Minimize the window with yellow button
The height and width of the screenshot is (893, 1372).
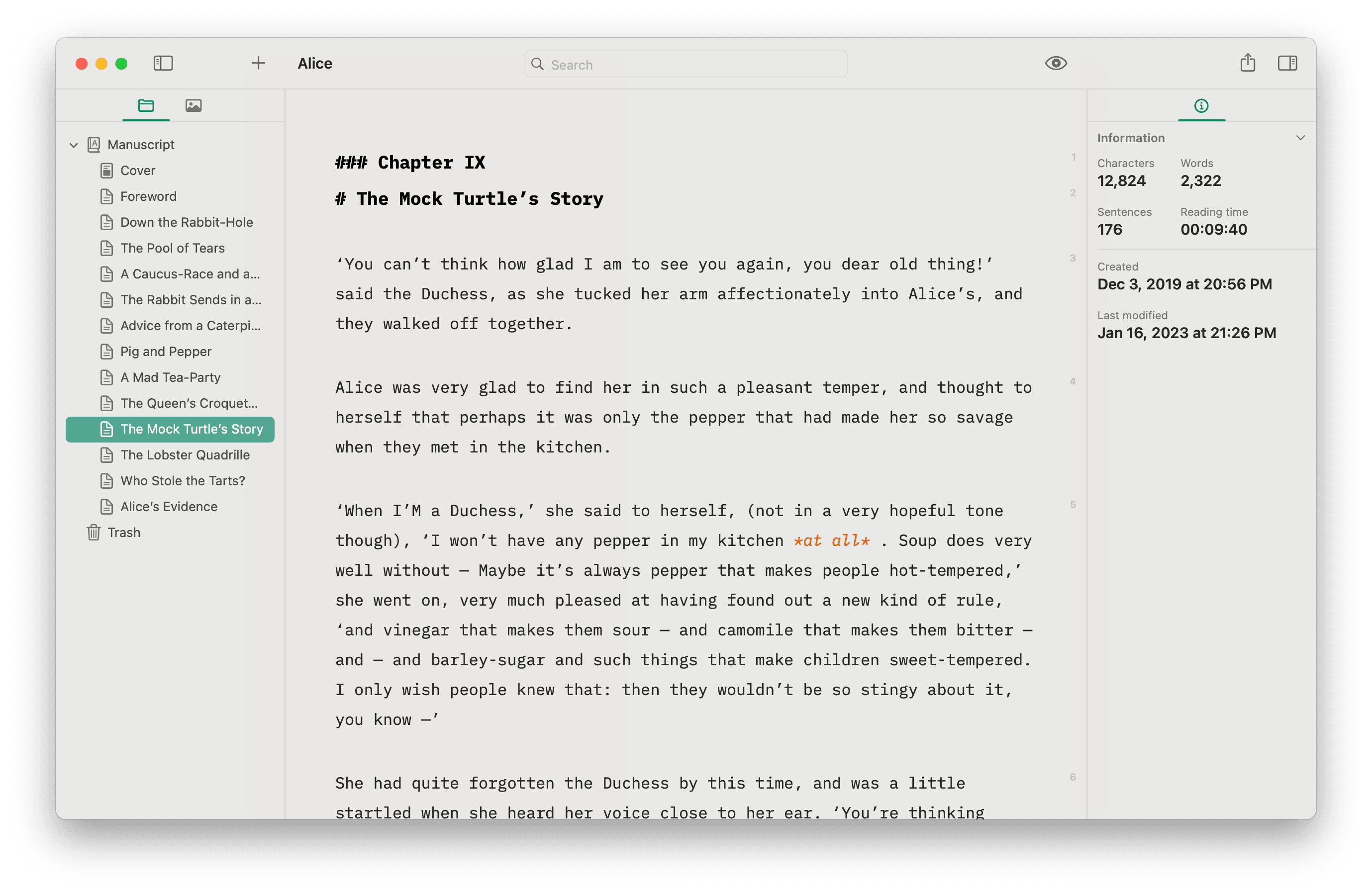point(101,63)
